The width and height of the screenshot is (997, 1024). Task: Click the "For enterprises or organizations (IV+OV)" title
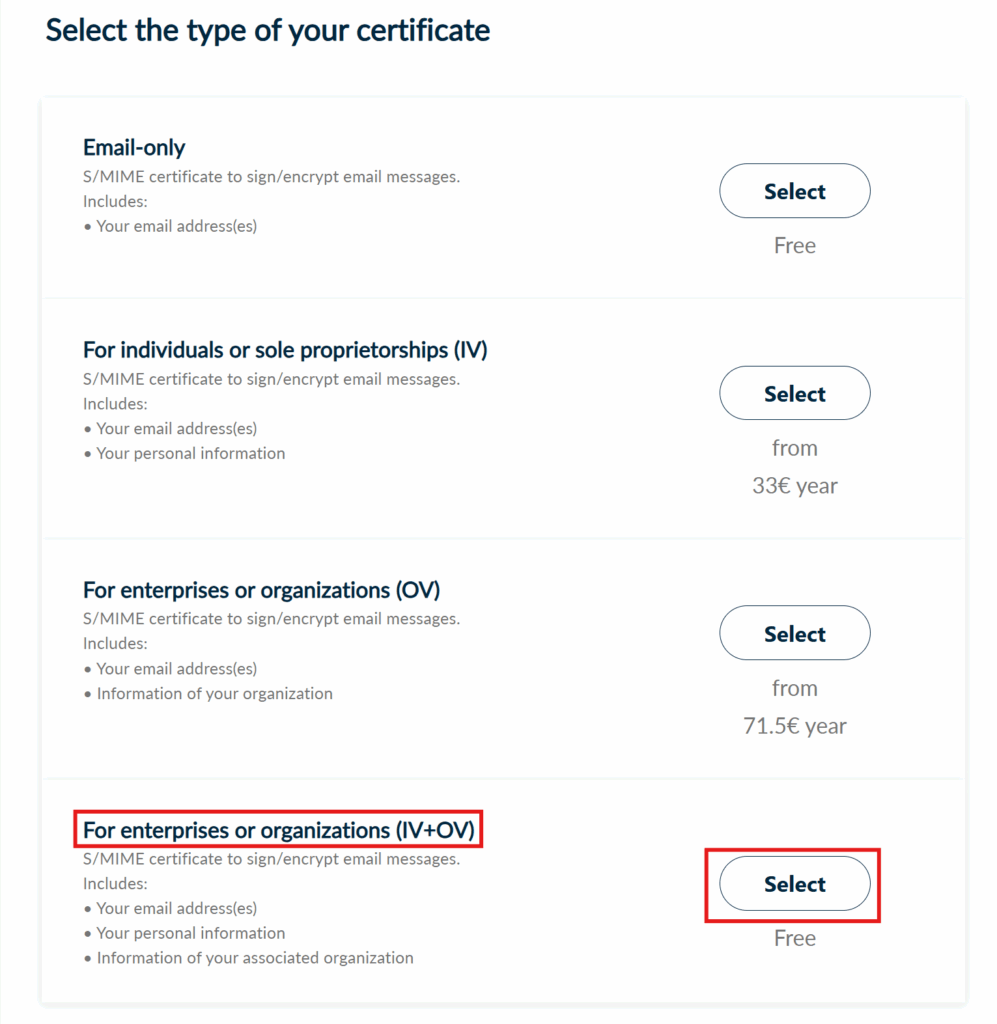pyautogui.click(x=278, y=830)
